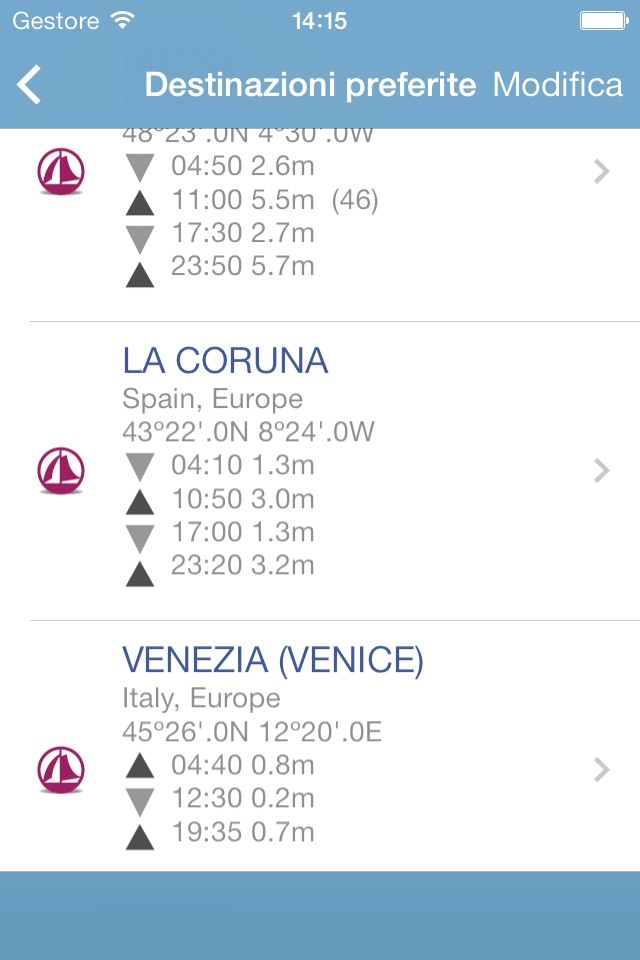Tap the back arrow in header
Image resolution: width=640 pixels, height=960 pixels.
pos(29,84)
